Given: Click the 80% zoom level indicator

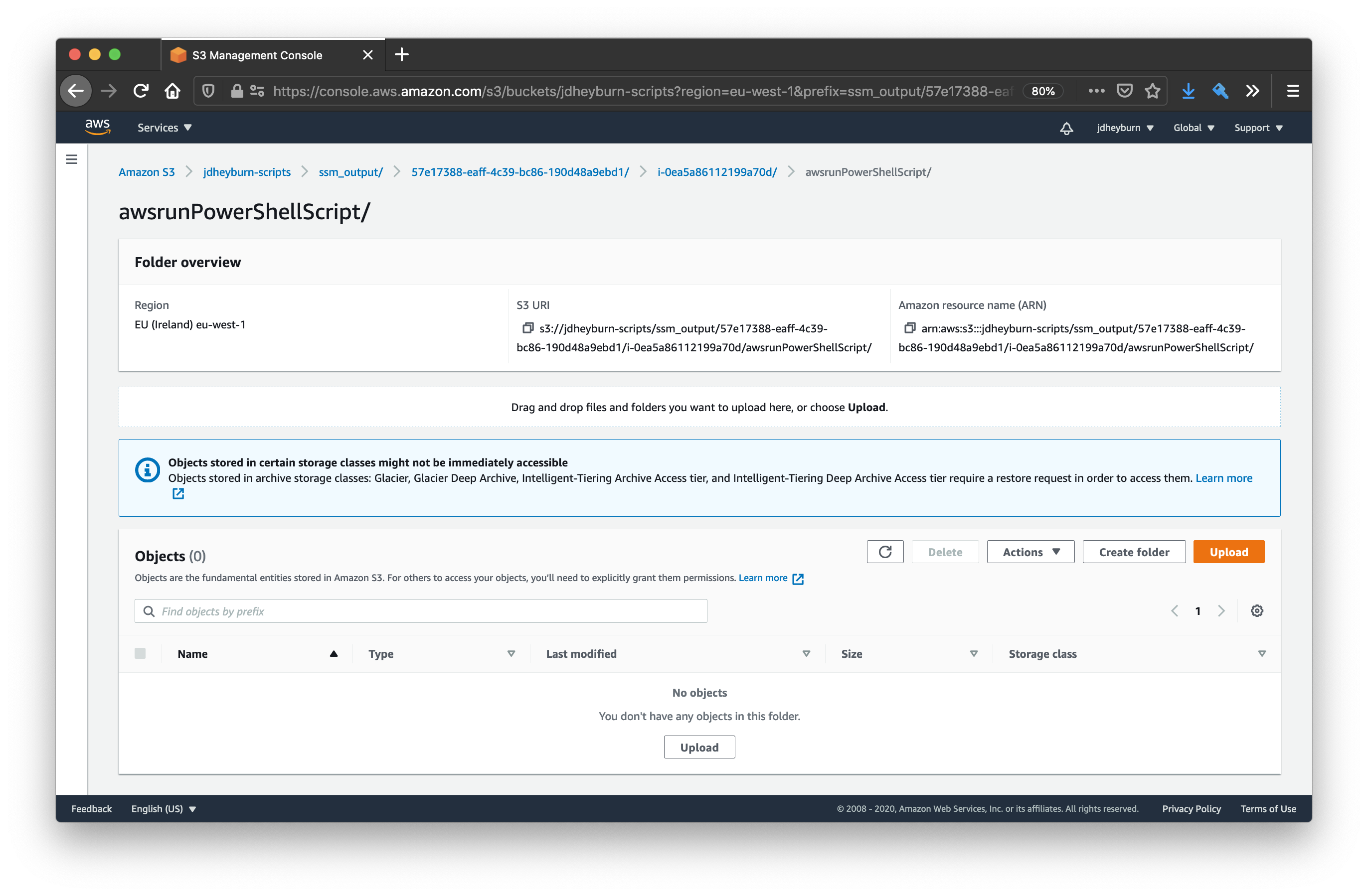Looking at the screenshot, I should pos(1042,91).
